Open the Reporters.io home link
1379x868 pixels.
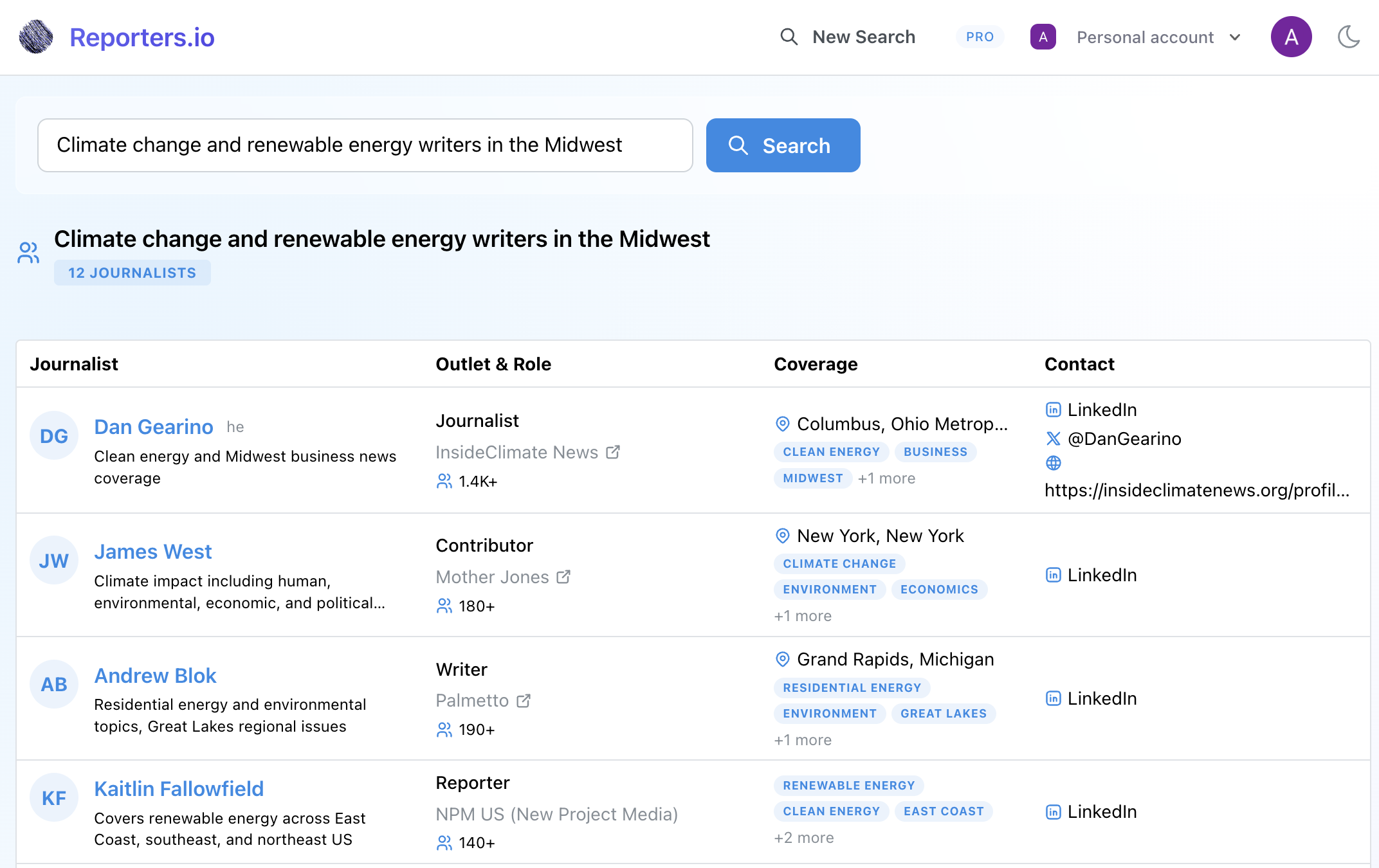pos(142,37)
